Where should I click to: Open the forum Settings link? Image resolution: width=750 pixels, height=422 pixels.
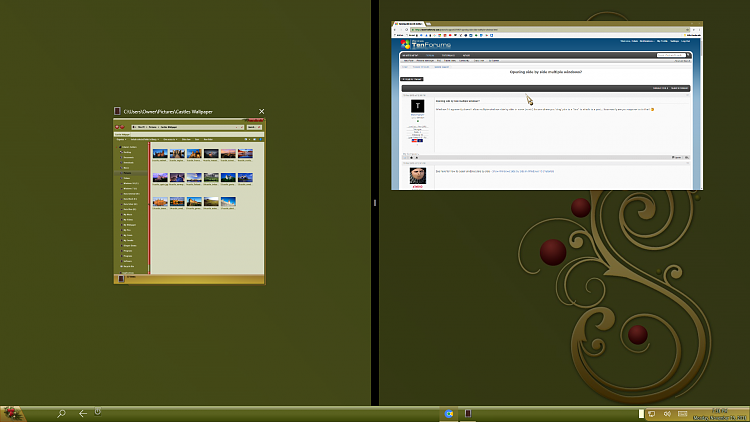point(674,41)
